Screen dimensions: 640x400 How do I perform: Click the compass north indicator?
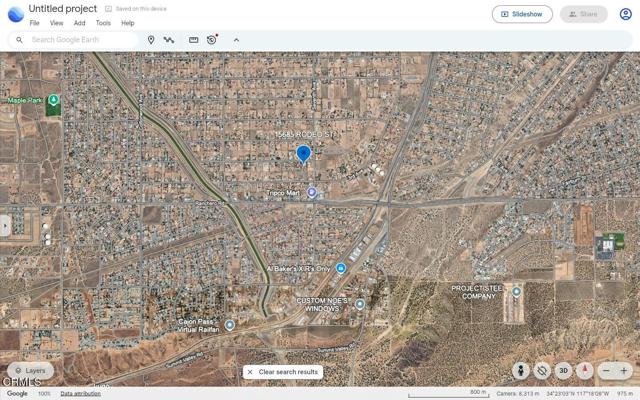point(585,370)
